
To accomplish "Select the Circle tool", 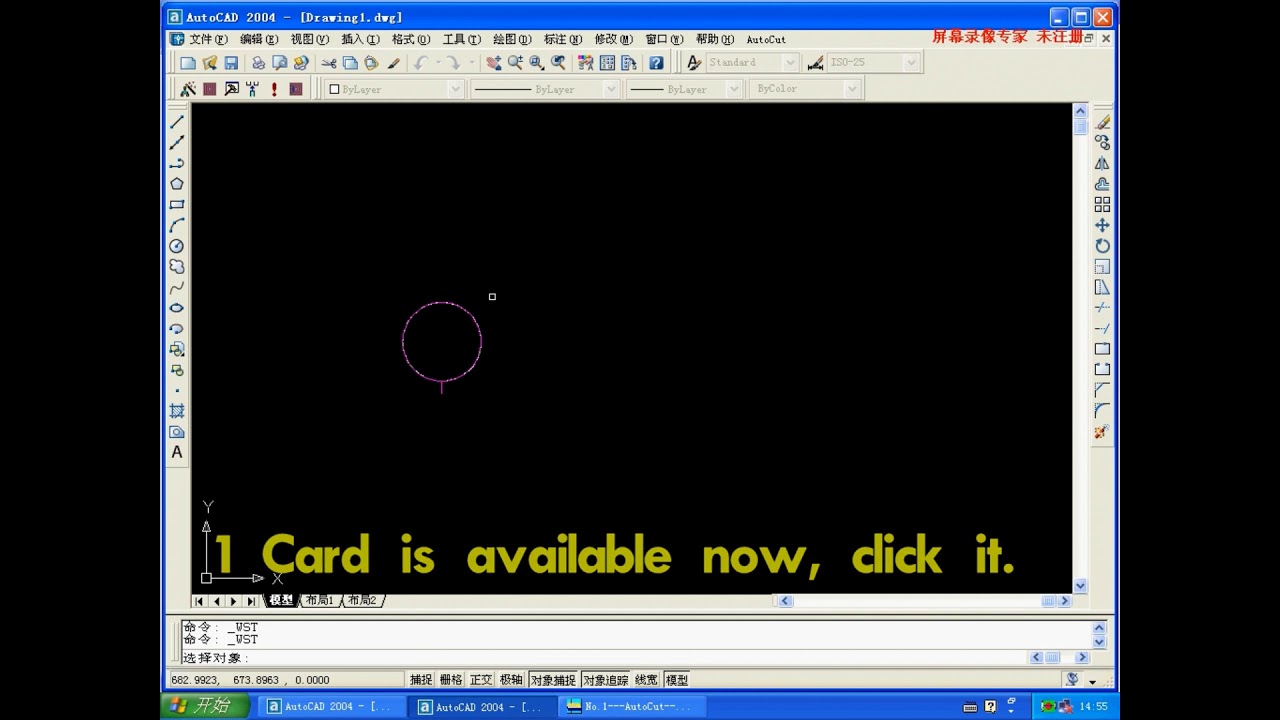I will coord(177,246).
